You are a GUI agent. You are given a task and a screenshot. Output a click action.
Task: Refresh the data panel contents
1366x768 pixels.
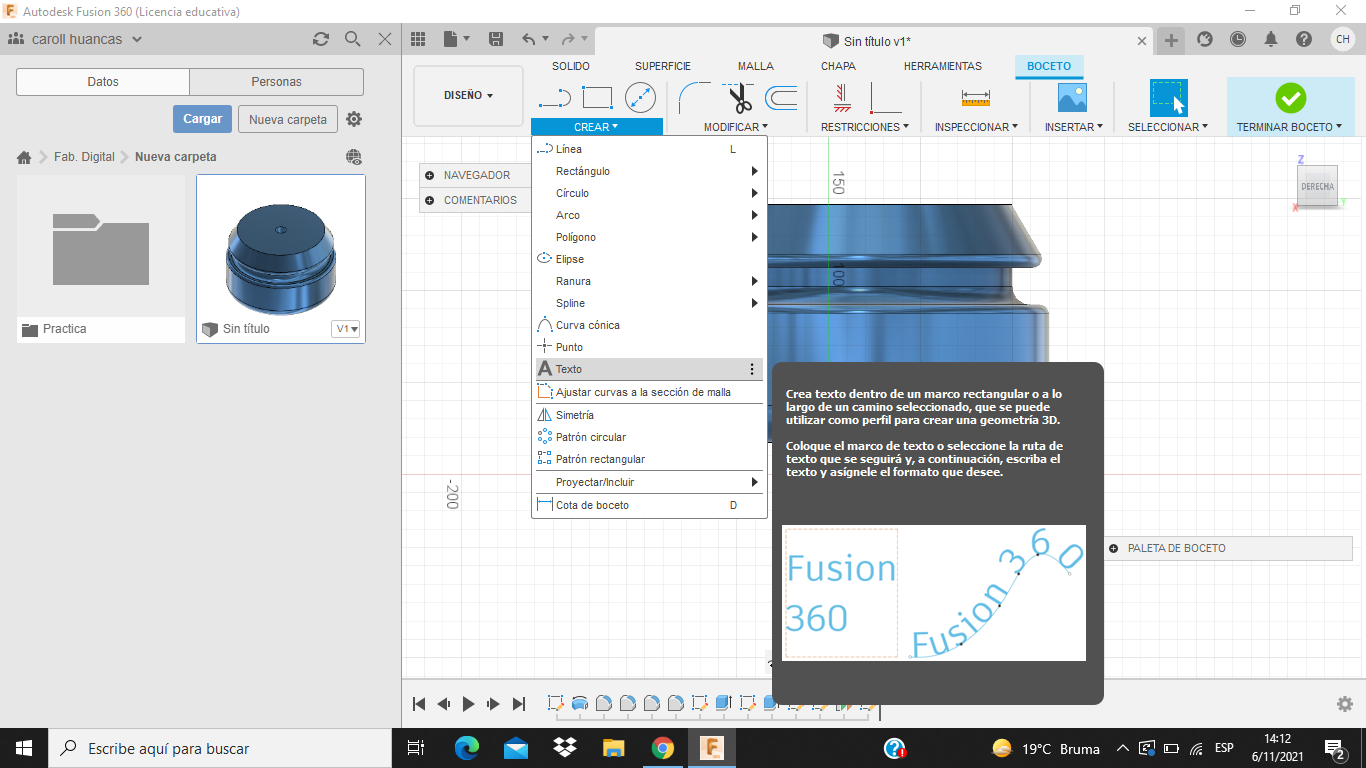(x=321, y=39)
